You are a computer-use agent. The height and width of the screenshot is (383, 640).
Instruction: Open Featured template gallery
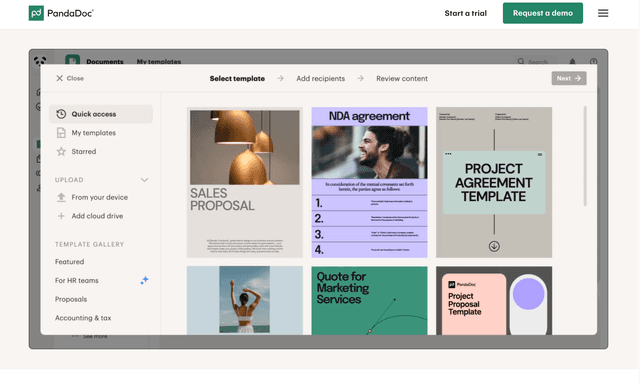click(x=69, y=262)
